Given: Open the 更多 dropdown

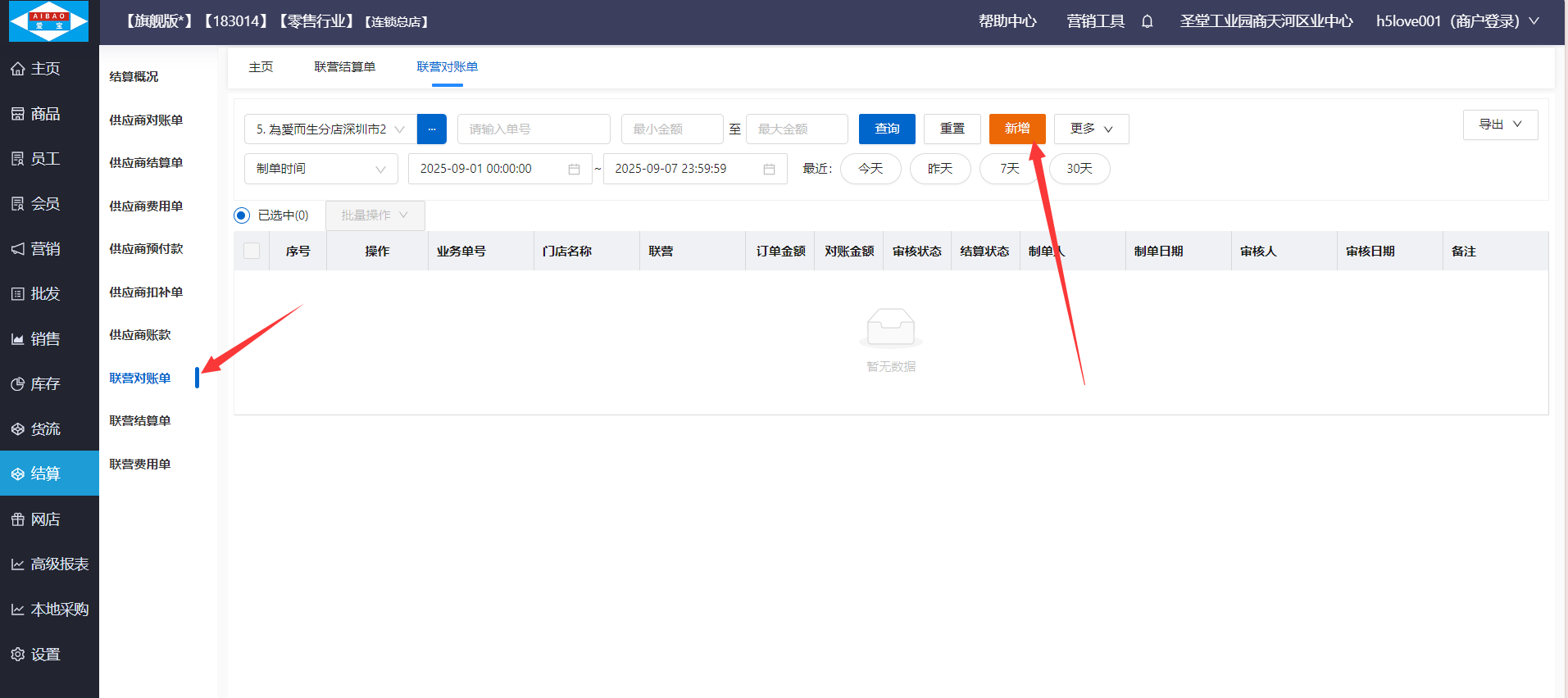Looking at the screenshot, I should tap(1091, 129).
